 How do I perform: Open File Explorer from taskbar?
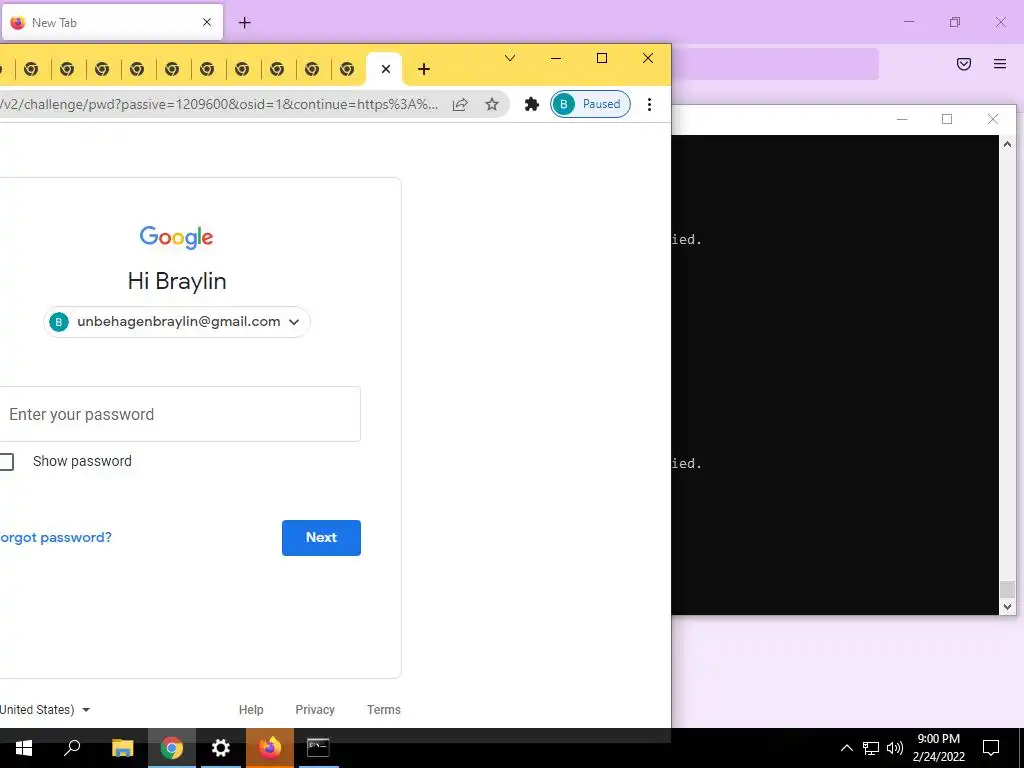[x=122, y=748]
